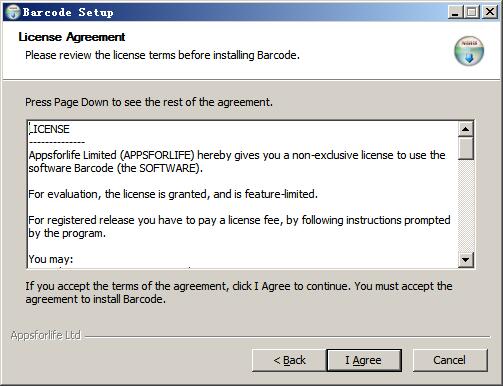Click the Appsforlife Ltd branding text
Image resolution: width=503 pixels, height=386 pixels.
pos(46,335)
